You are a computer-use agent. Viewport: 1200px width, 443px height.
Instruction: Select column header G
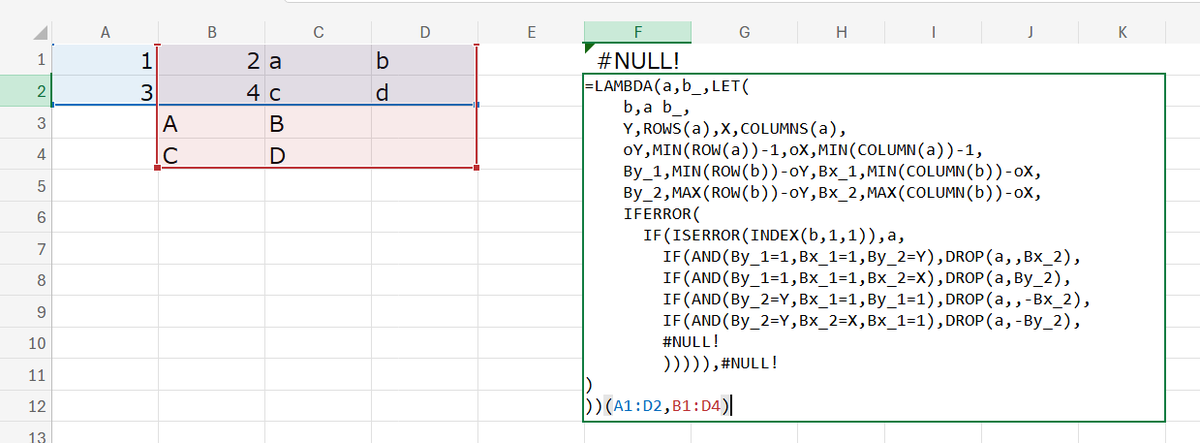pos(743,32)
